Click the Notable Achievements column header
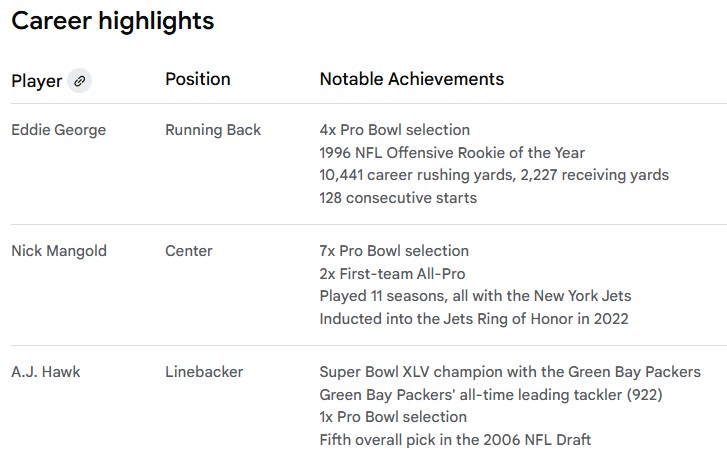Viewport: 727px width, 460px height. coord(411,79)
